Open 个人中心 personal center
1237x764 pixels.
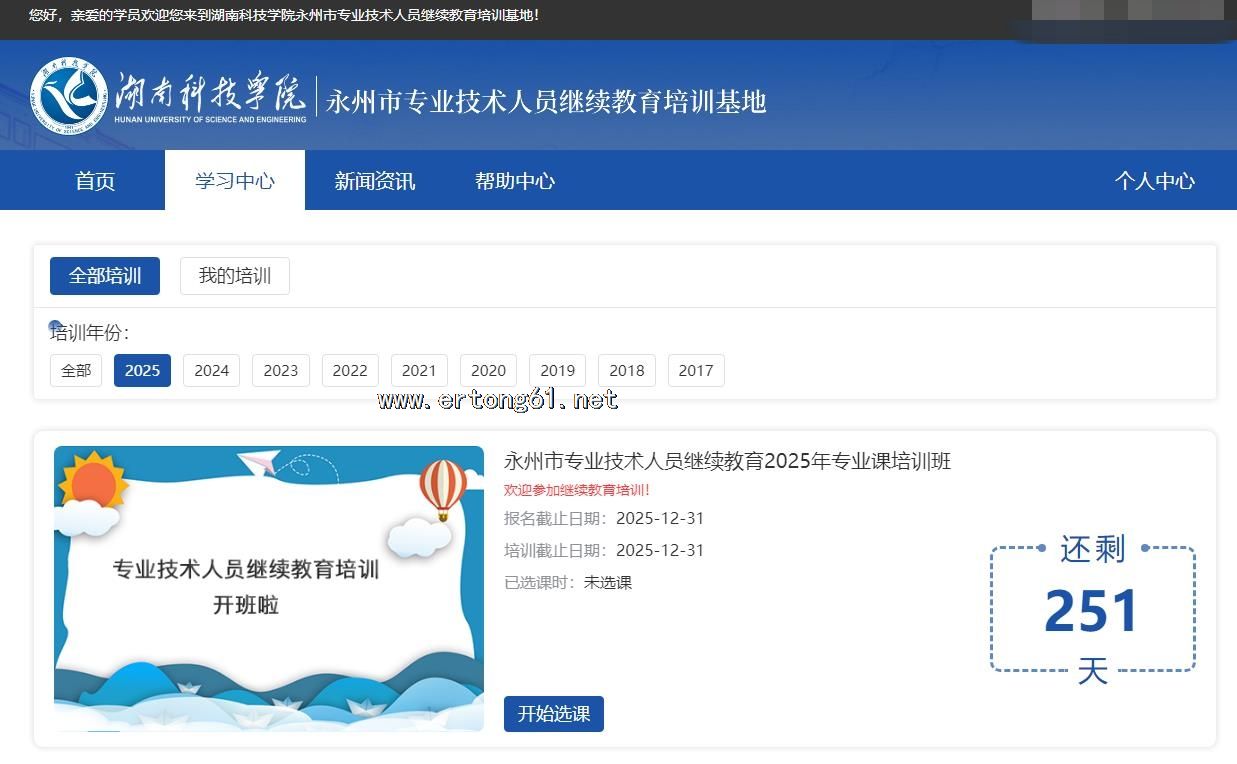[x=1154, y=181]
